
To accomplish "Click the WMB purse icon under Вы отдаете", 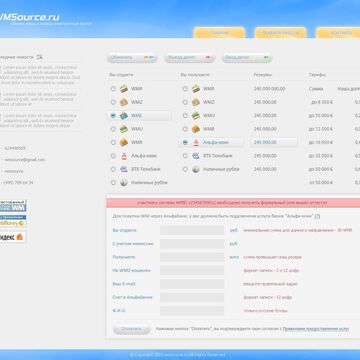I will tap(124, 142).
